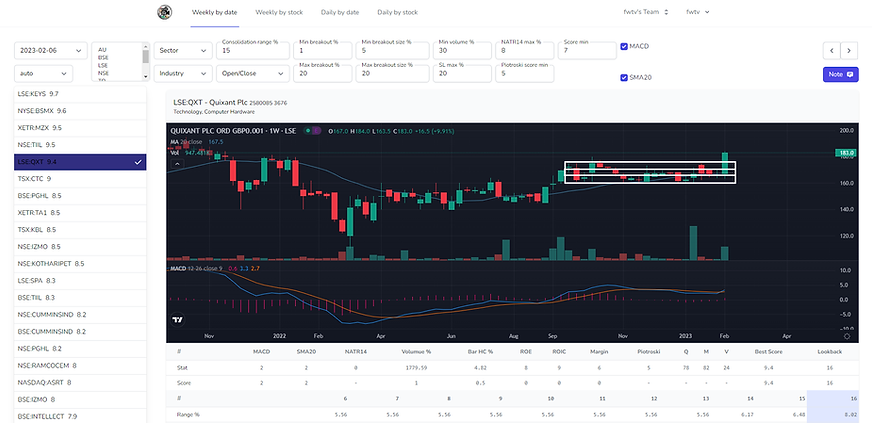The image size is (872, 423).
Task: Click exchange list scroll-down arrow
Action: [146, 77]
